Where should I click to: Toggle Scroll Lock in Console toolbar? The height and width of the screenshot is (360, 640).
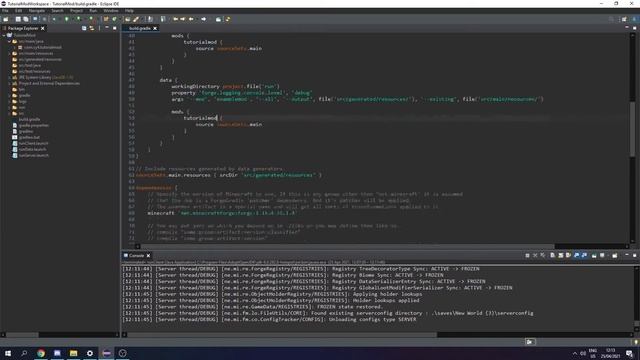tap(561, 256)
